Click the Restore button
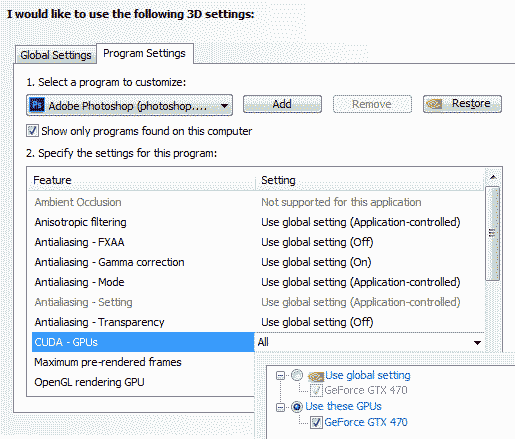Image resolution: width=515 pixels, height=439 pixels. coord(462,104)
